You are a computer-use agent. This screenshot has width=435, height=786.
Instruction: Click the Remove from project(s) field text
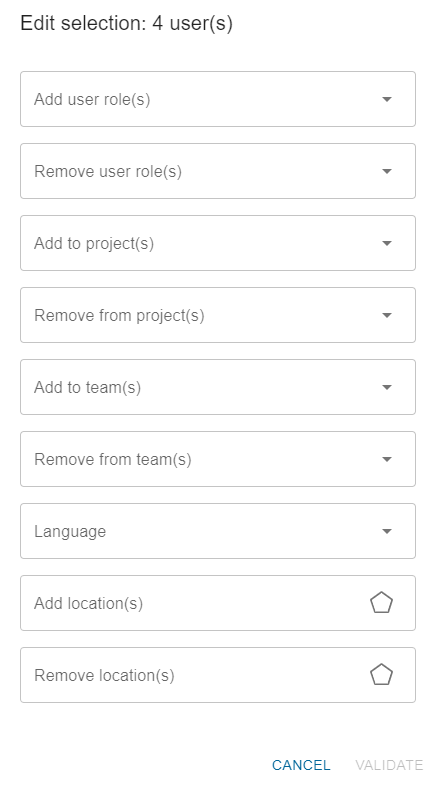(119, 315)
